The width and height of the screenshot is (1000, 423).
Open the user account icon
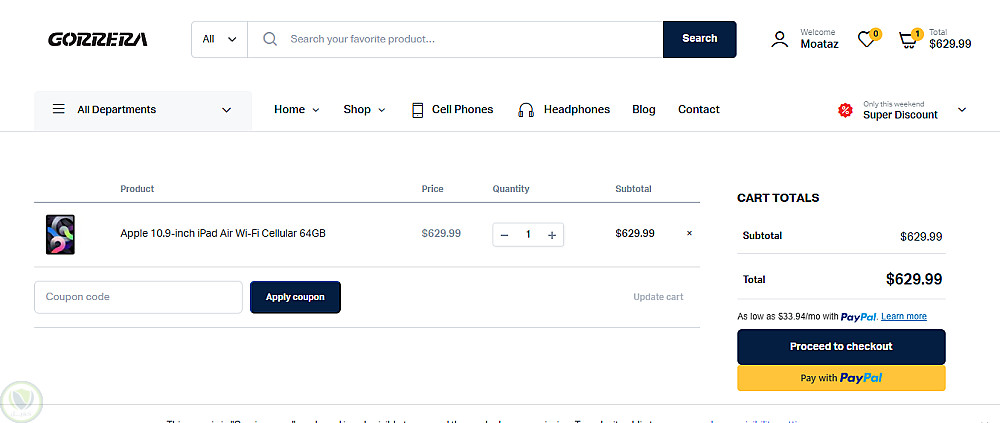779,40
